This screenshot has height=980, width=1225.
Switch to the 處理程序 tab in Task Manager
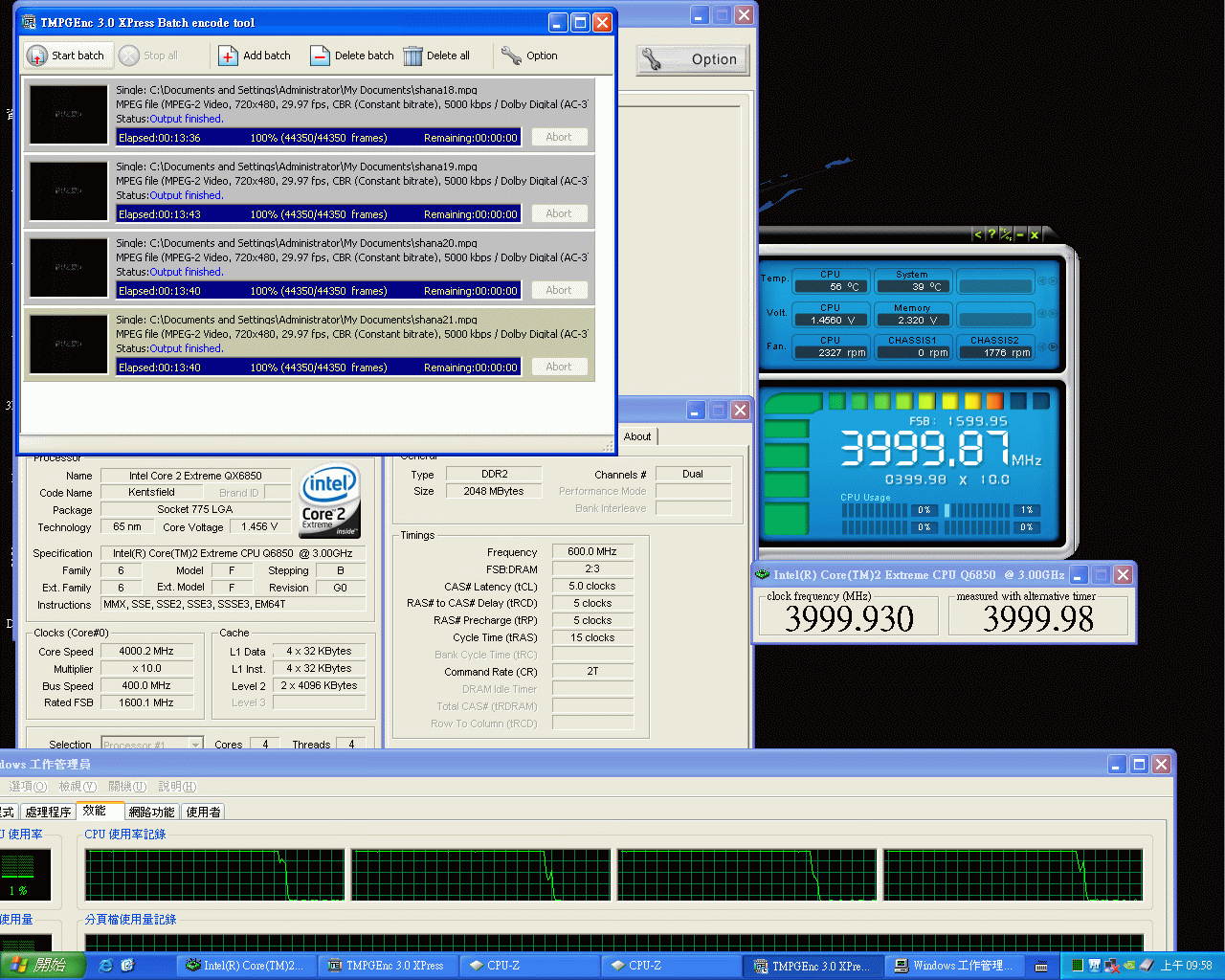point(48,812)
